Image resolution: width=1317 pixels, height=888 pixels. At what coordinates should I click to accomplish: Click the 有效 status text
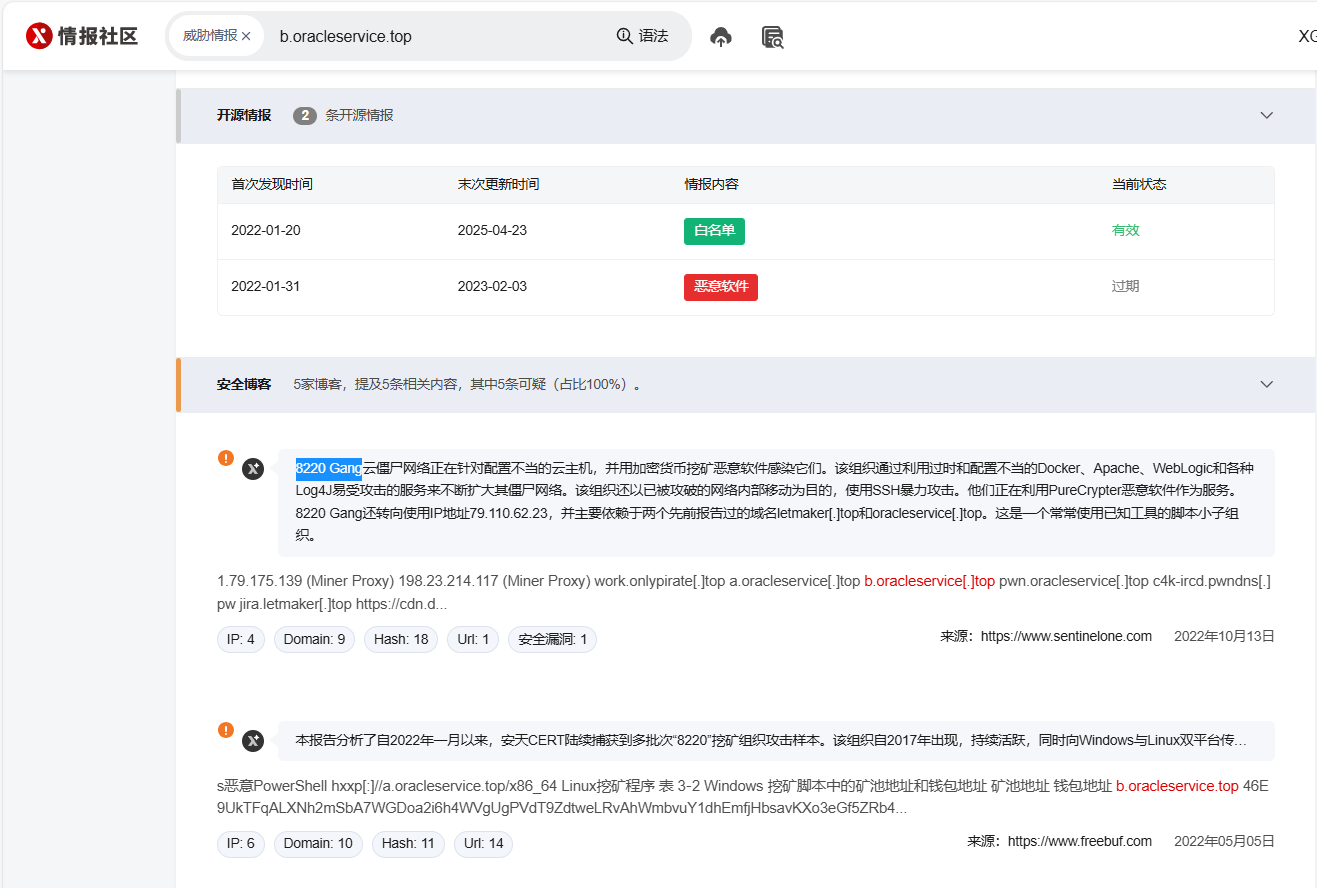tap(1126, 231)
